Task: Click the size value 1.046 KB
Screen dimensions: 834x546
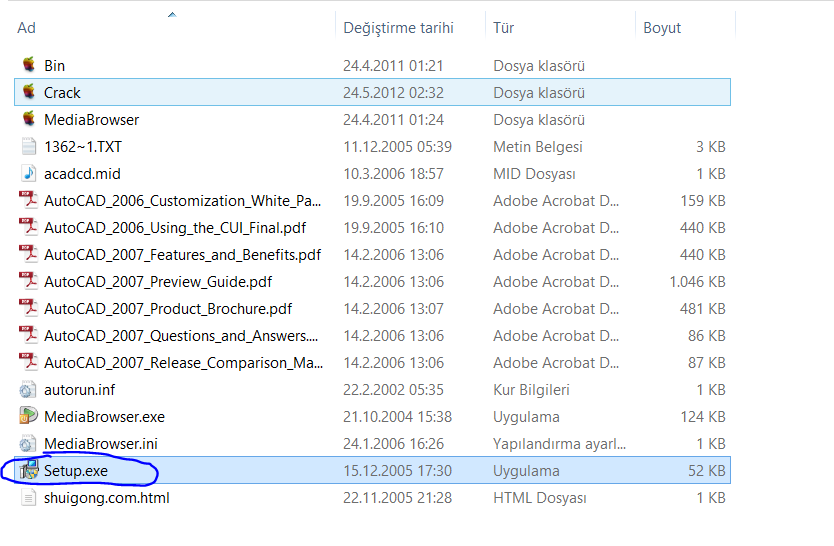Action: coord(697,282)
